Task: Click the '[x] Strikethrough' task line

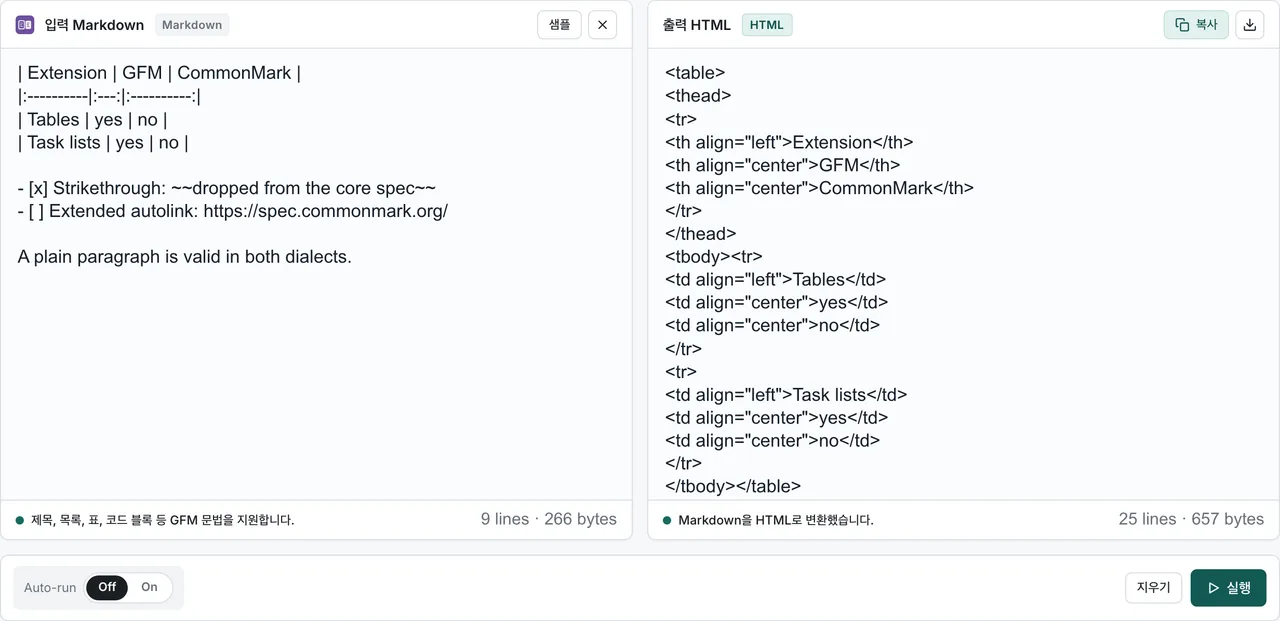Action: [227, 188]
